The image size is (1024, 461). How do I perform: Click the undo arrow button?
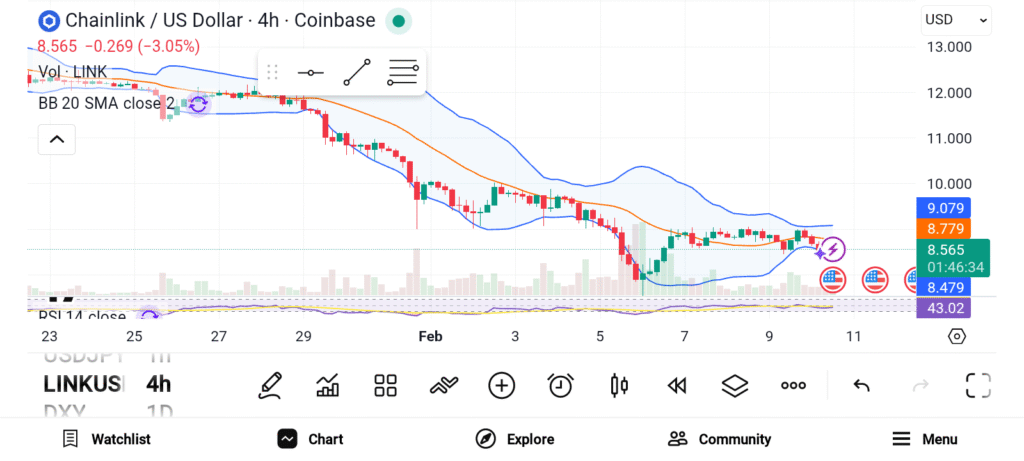(861, 385)
